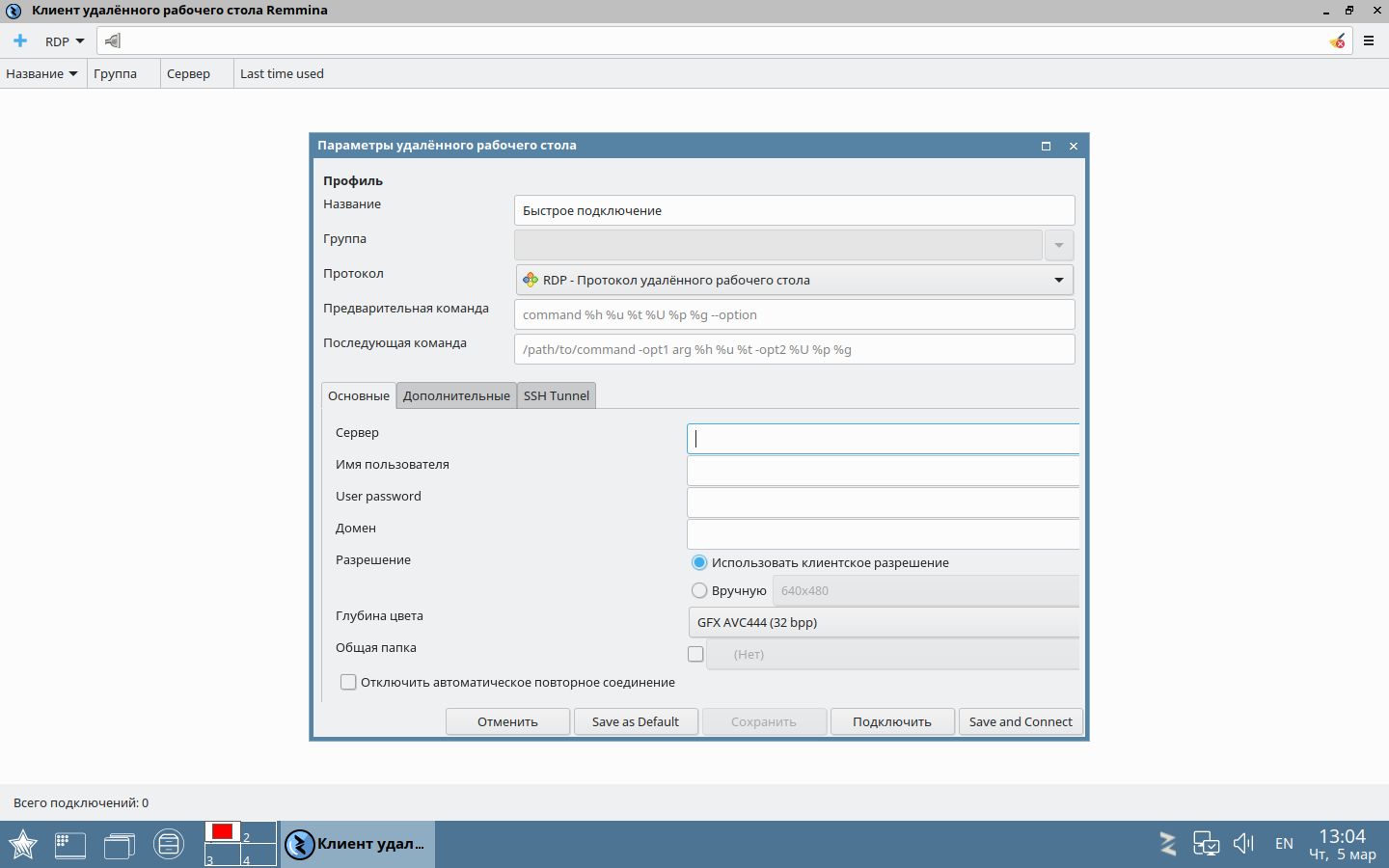Click the Save and Connect button
Image resolution: width=1389 pixels, height=868 pixels.
(x=1021, y=721)
